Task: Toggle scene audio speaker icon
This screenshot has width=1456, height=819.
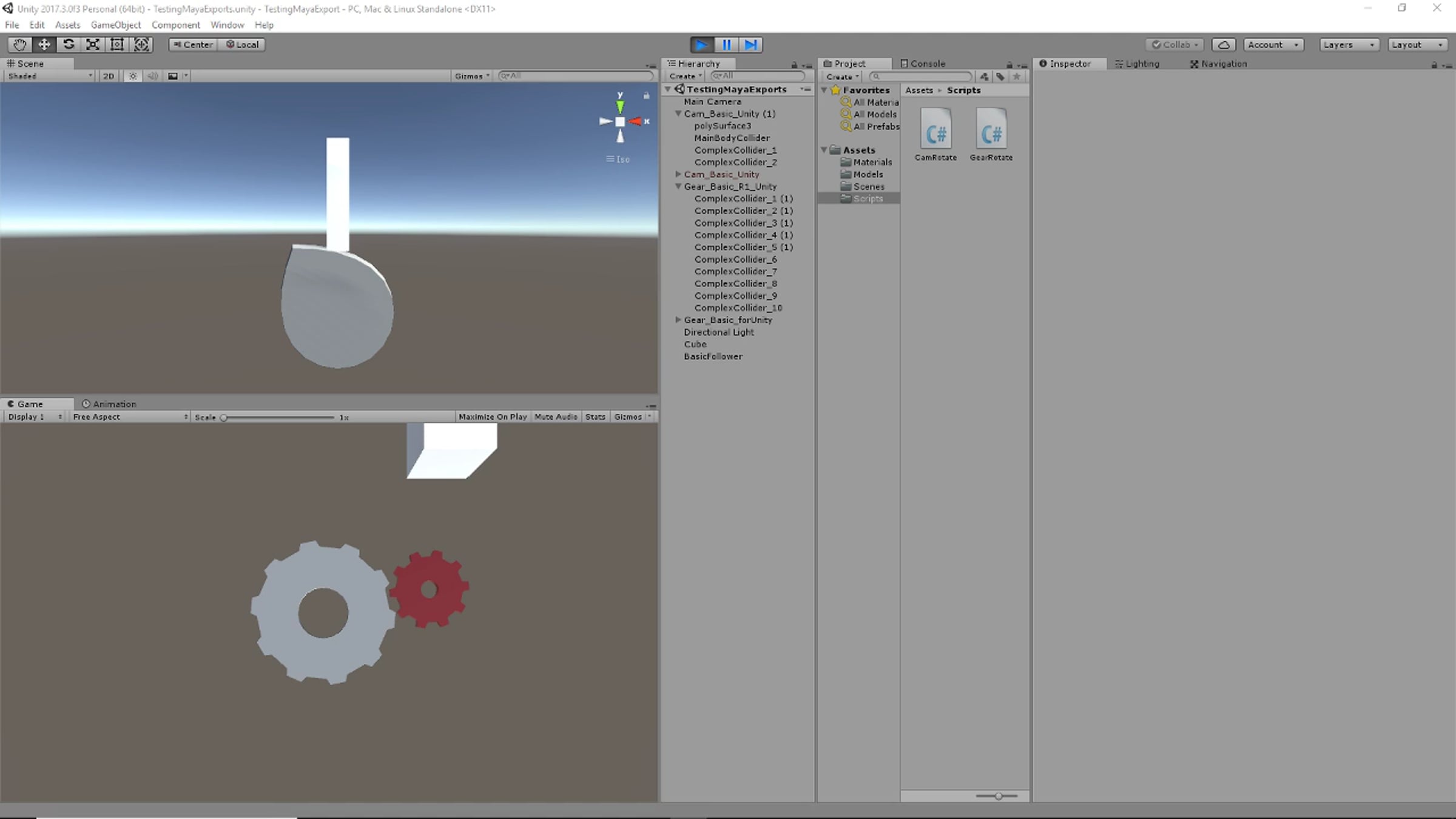Action: click(x=153, y=76)
